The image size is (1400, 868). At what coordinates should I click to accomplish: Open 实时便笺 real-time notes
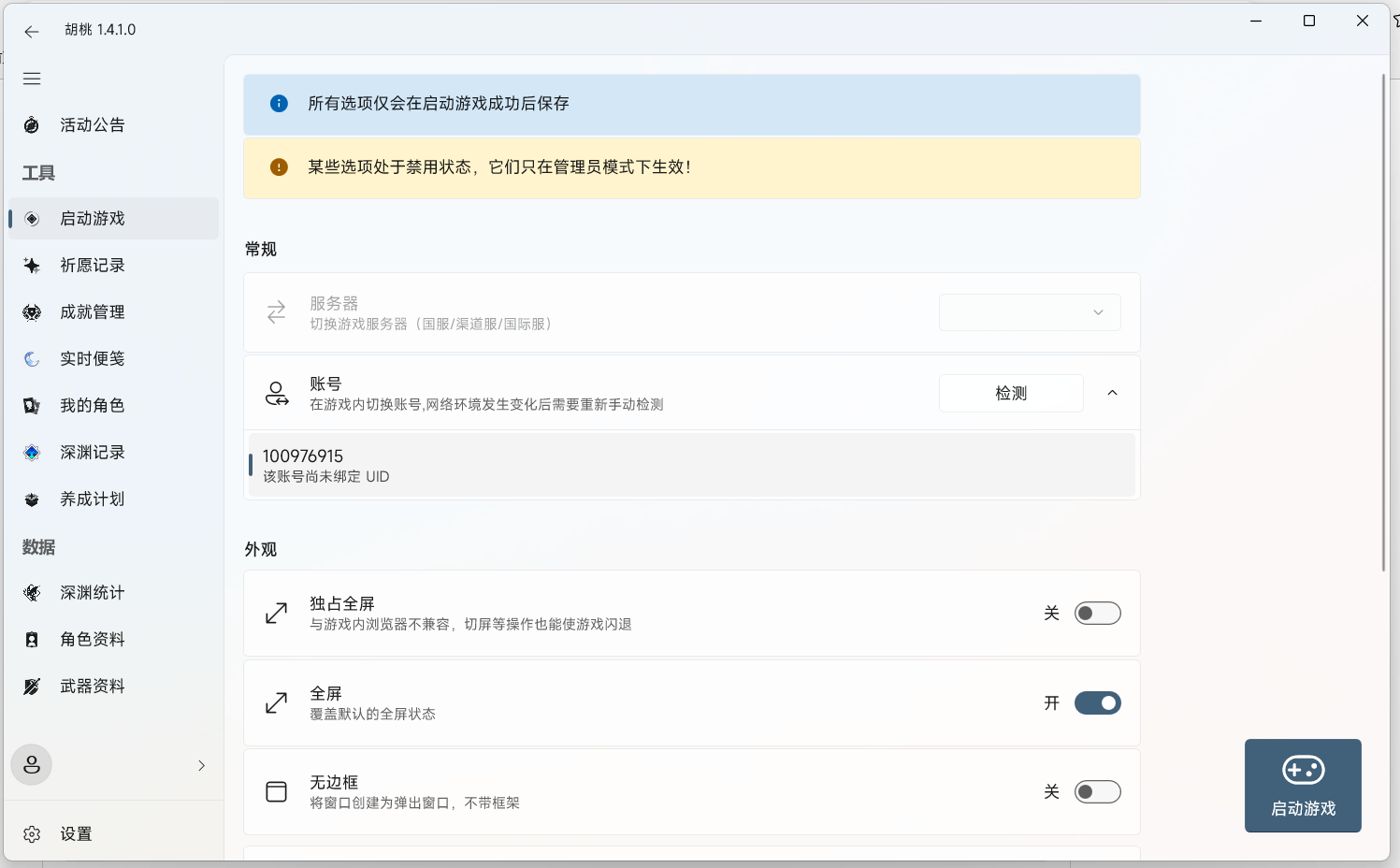tap(92, 358)
